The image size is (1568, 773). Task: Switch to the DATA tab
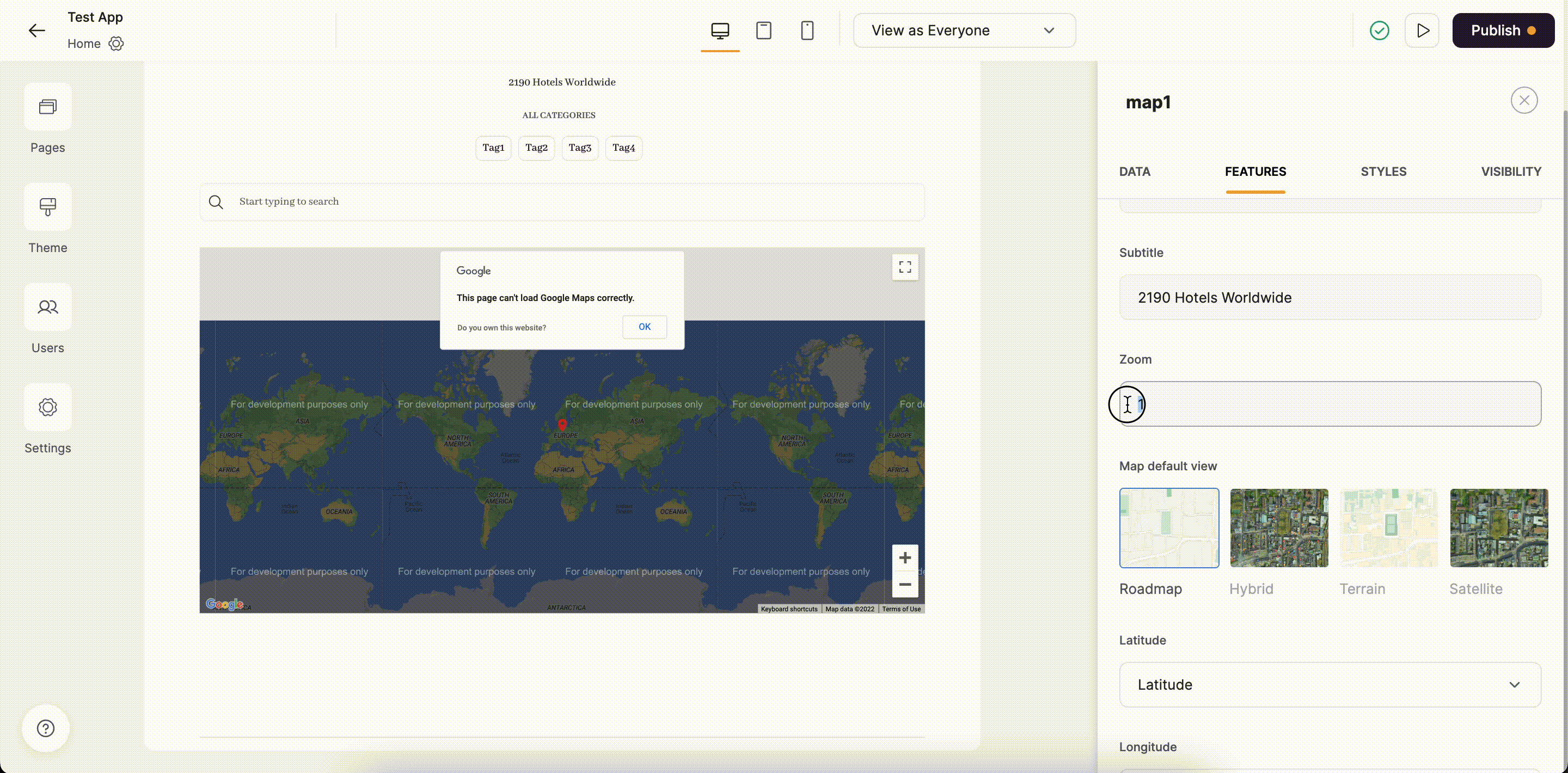(x=1134, y=171)
